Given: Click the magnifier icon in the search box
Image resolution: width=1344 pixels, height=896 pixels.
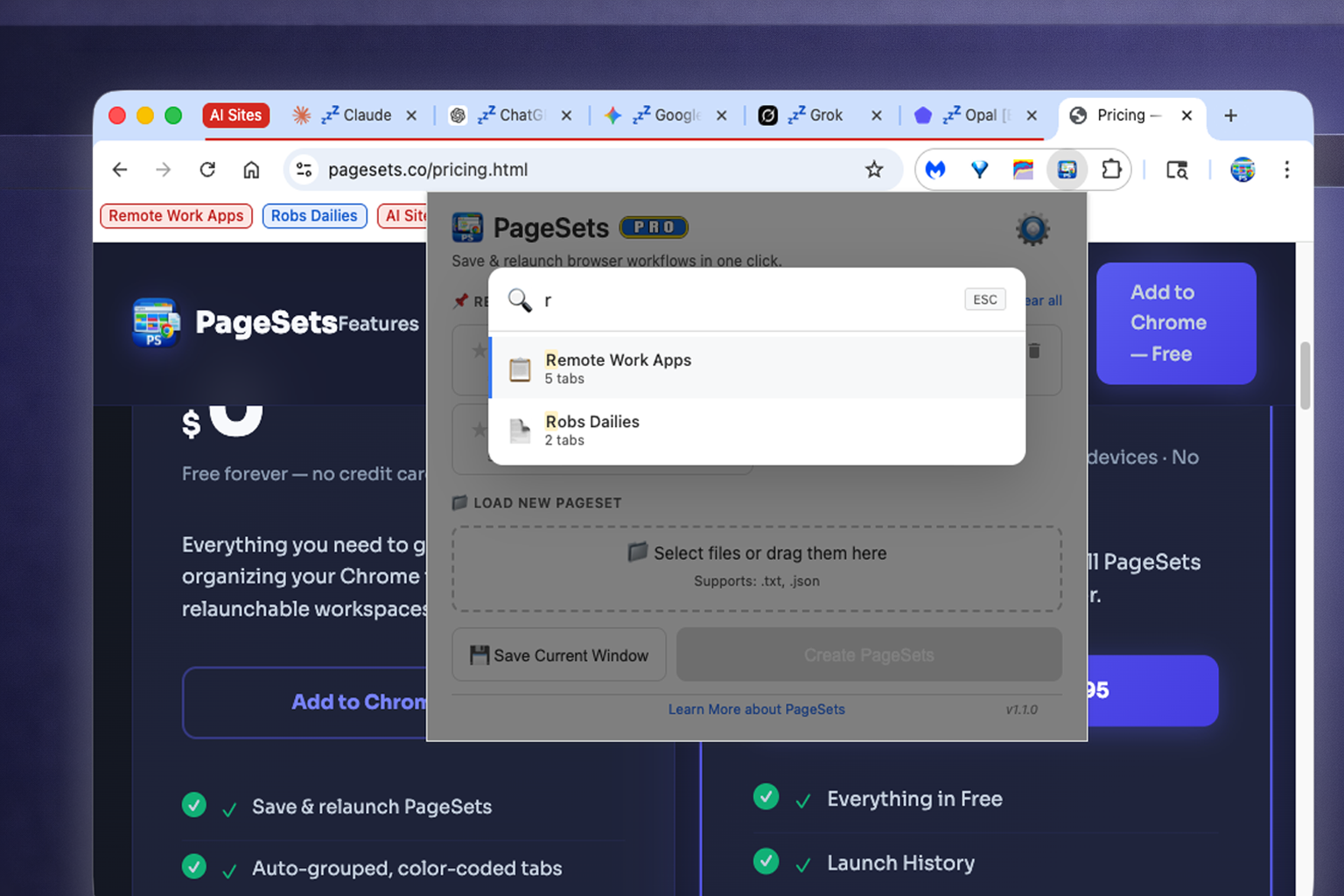Looking at the screenshot, I should 520,300.
